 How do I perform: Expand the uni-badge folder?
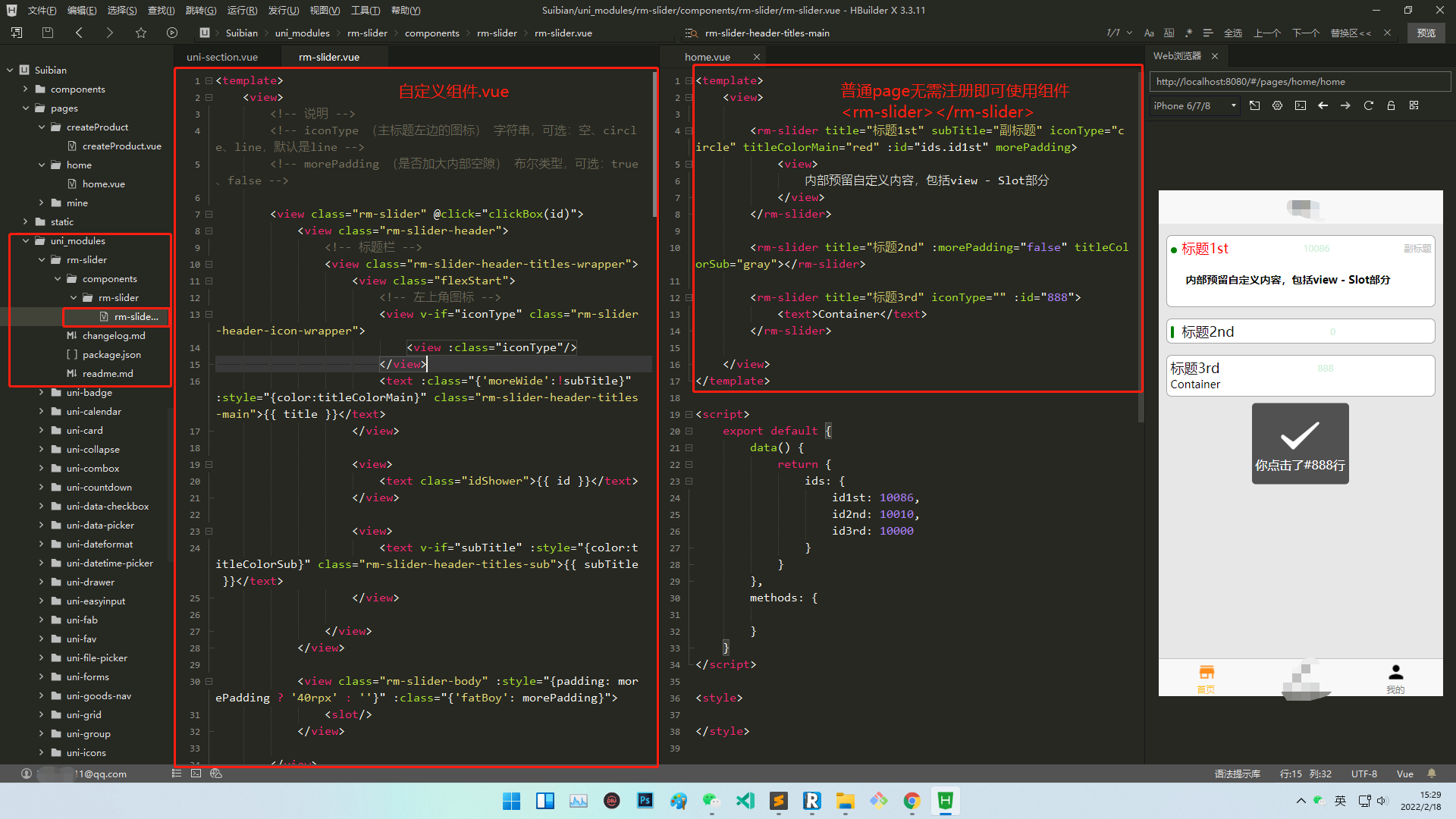(42, 392)
